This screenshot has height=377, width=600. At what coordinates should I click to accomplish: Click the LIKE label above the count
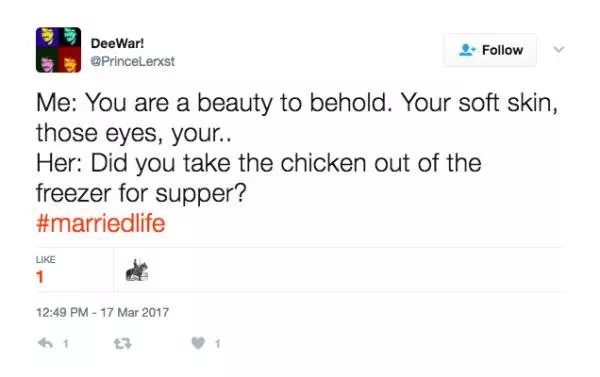click(46, 259)
